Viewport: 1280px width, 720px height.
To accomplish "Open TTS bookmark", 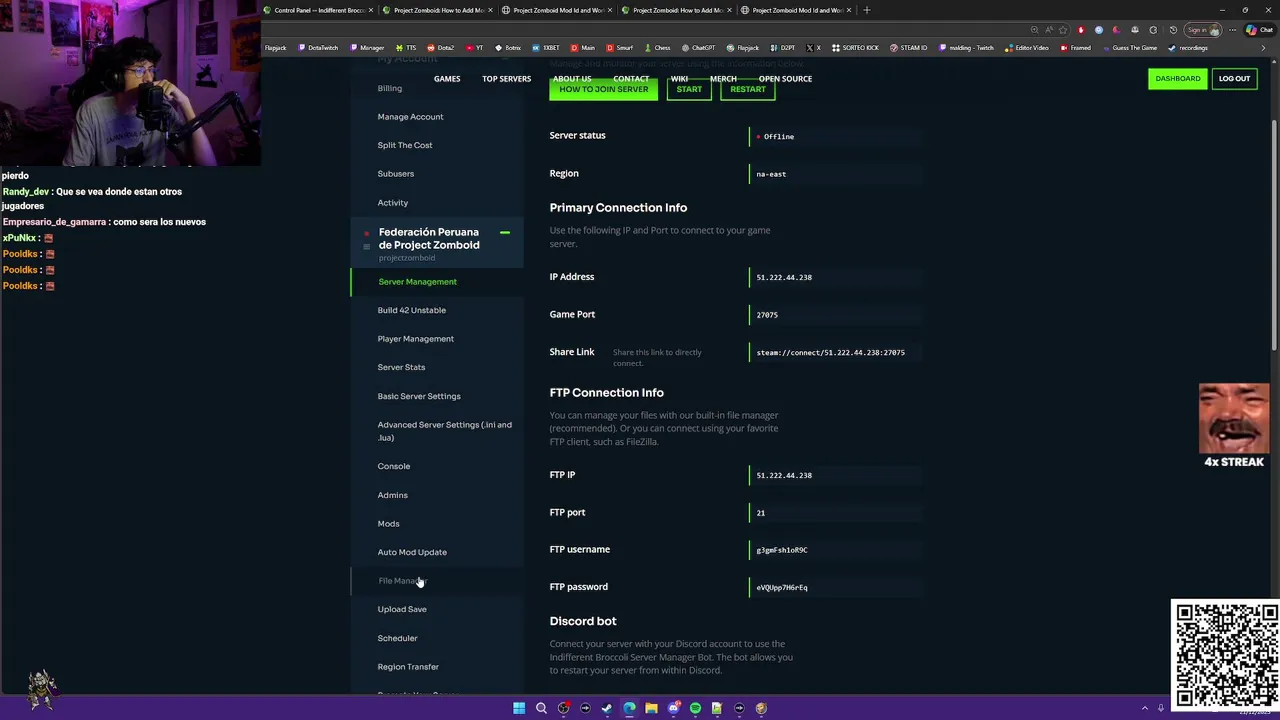I will coord(406,48).
